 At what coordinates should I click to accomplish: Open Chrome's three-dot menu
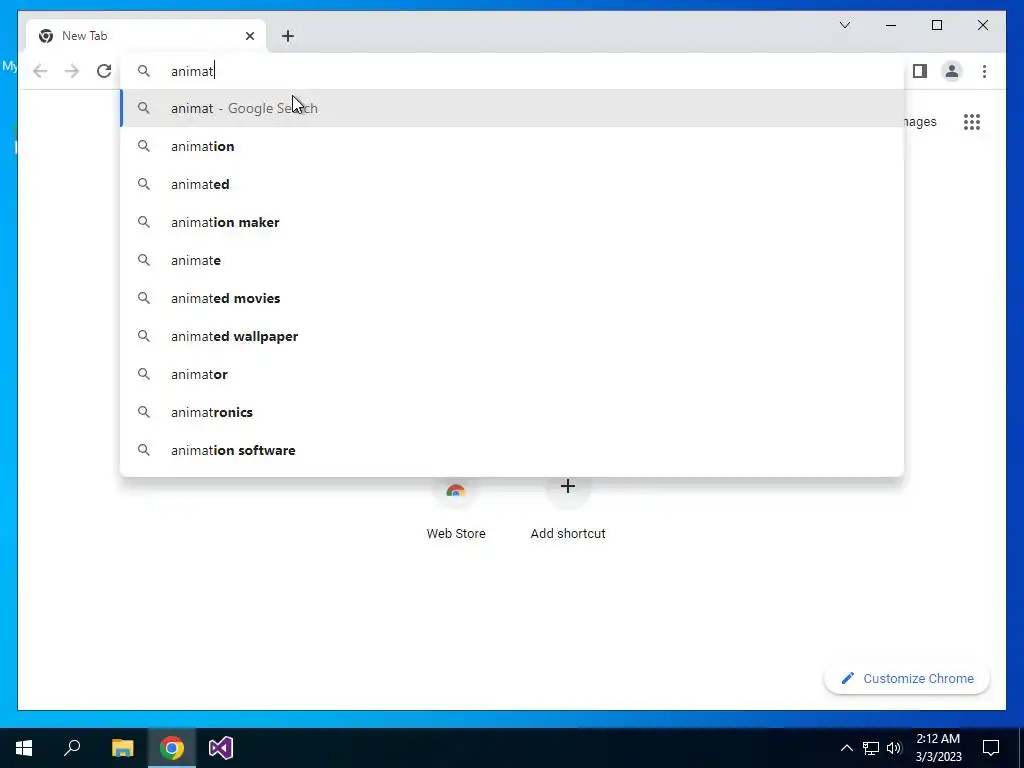984,71
